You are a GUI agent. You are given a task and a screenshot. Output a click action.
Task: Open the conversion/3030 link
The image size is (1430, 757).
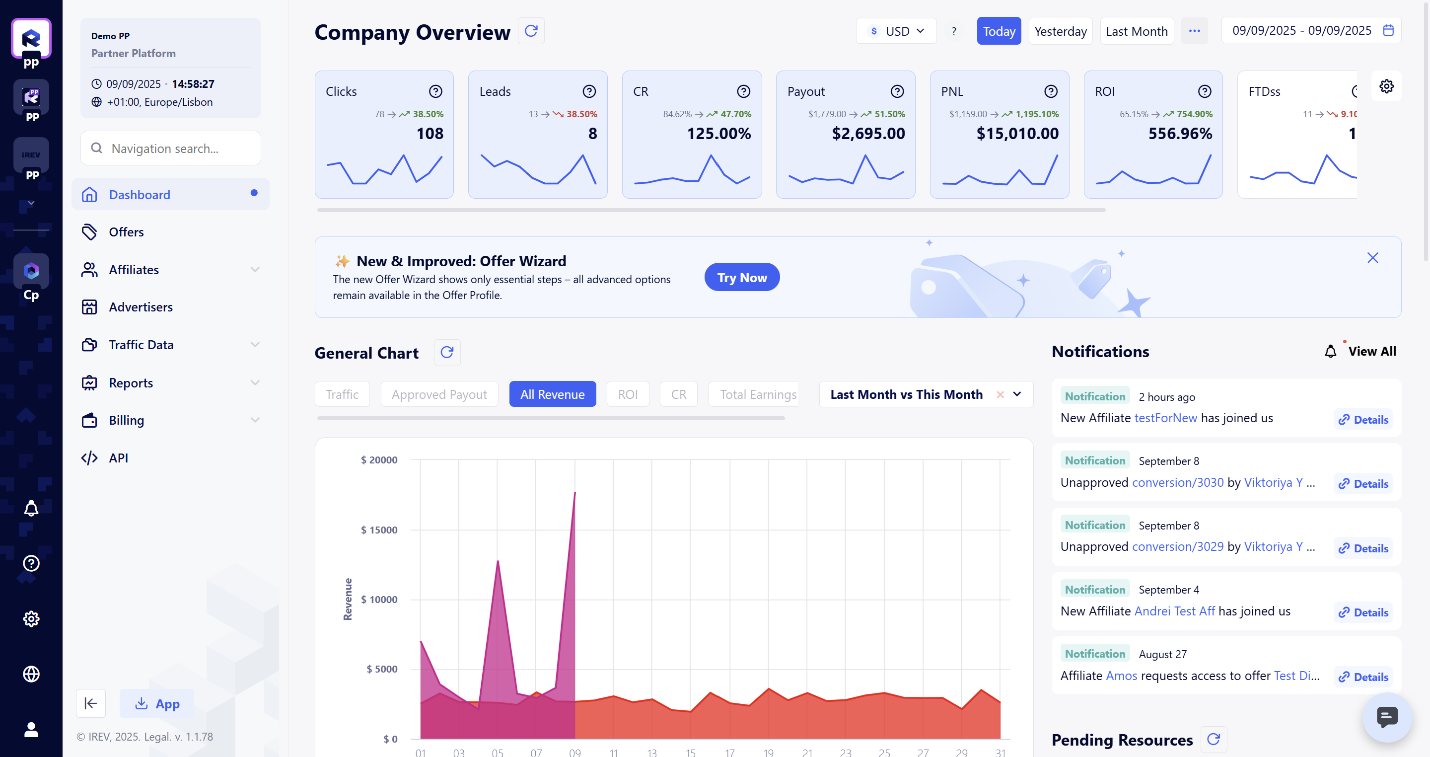tap(1177, 482)
